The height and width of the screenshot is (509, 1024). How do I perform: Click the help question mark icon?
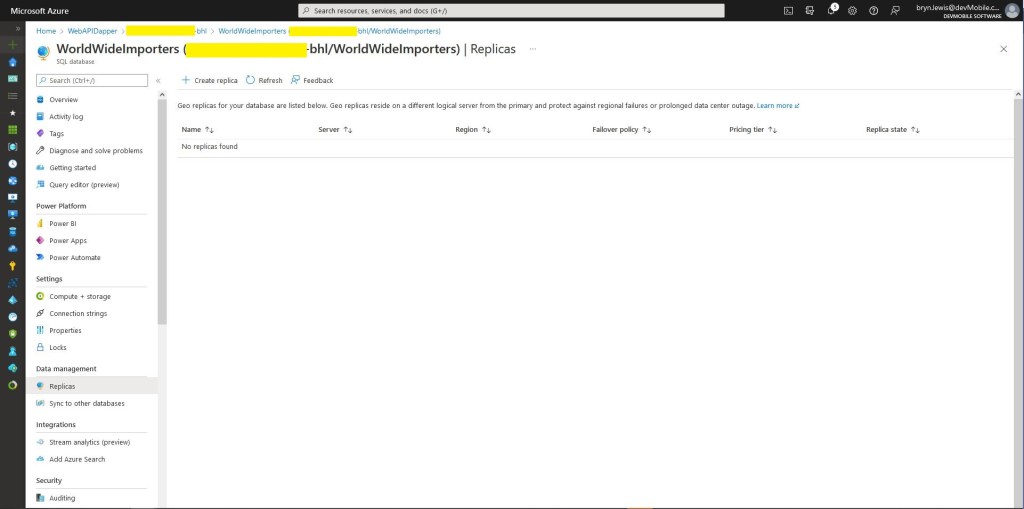pyautogui.click(x=873, y=10)
